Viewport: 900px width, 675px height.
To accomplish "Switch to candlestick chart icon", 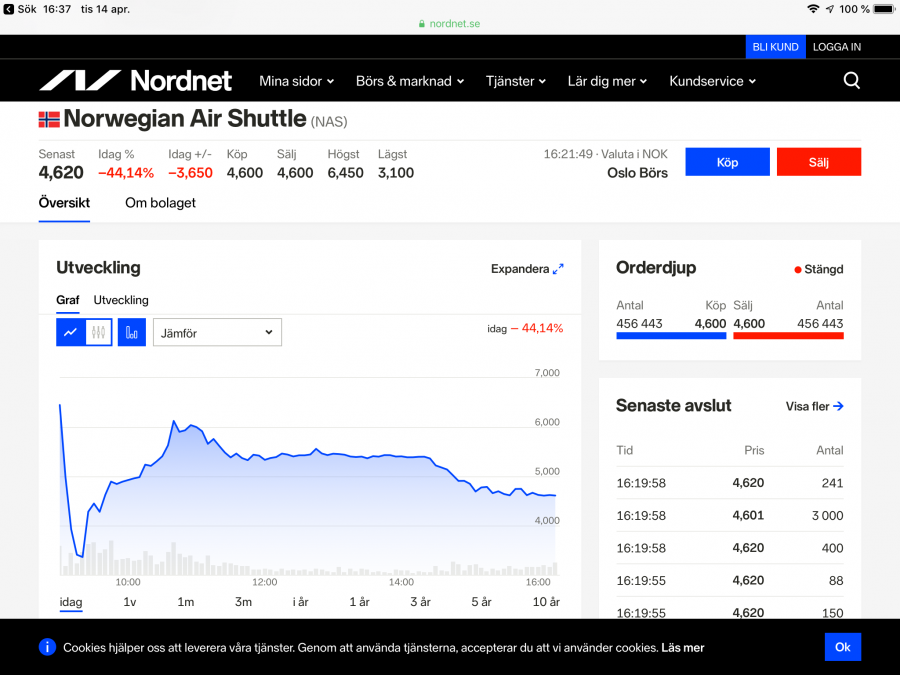I will coord(98,332).
